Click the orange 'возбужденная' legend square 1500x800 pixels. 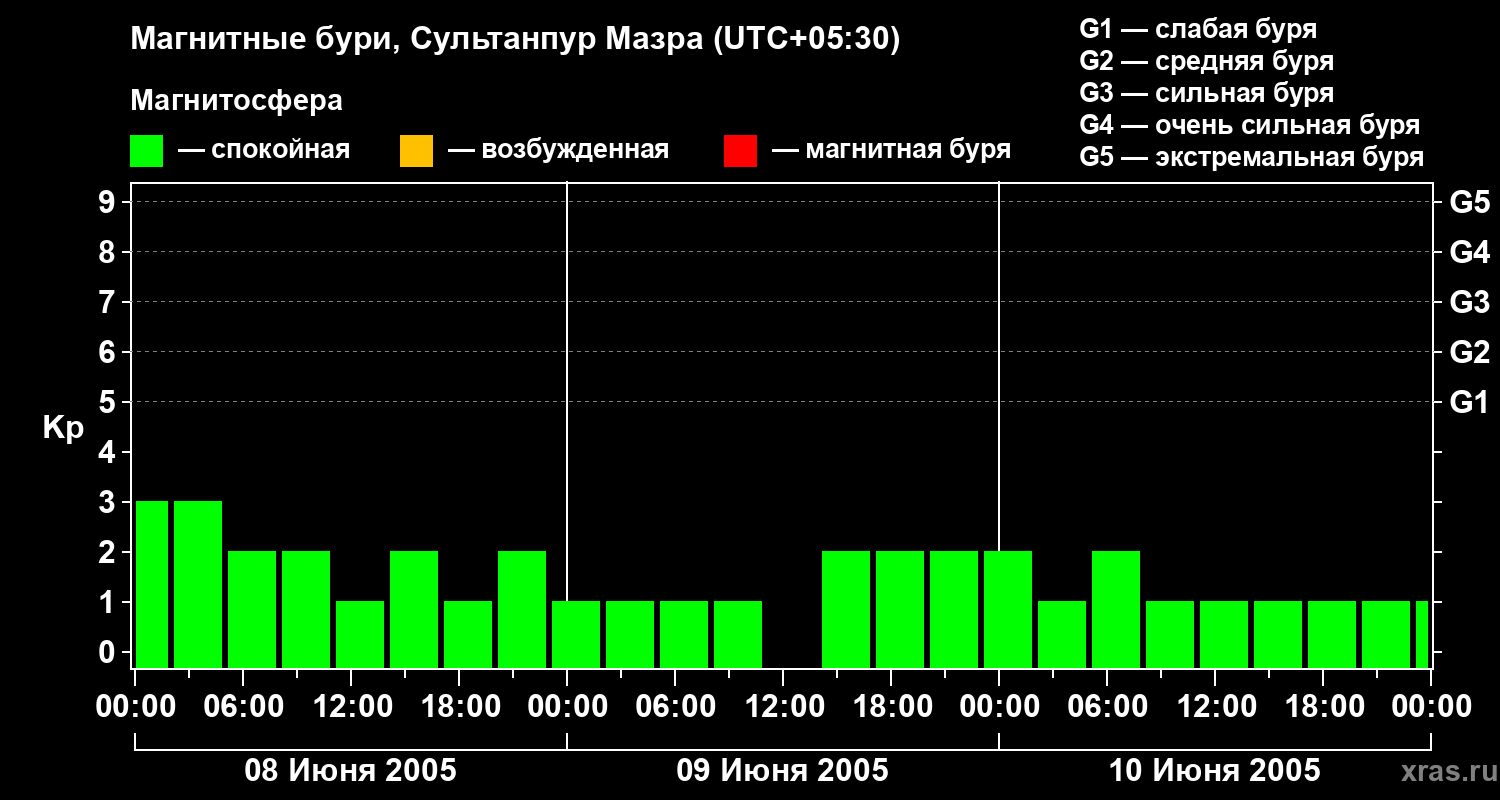click(416, 151)
